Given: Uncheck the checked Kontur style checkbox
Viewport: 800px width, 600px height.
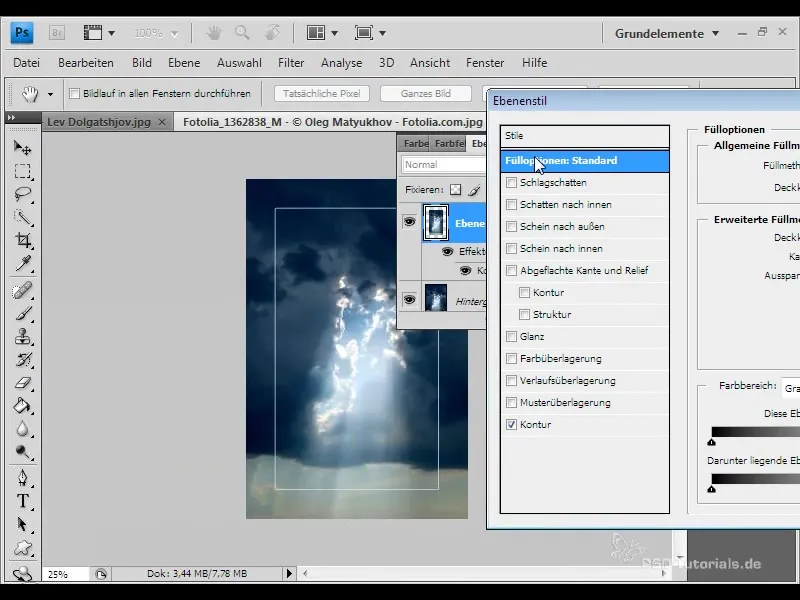Looking at the screenshot, I should pyautogui.click(x=511, y=424).
